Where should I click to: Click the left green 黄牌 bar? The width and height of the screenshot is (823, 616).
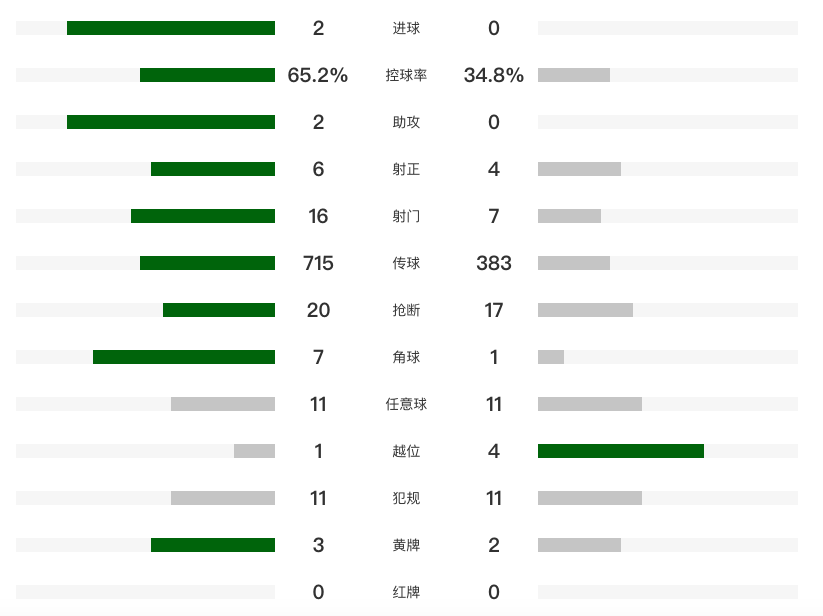click(213, 545)
